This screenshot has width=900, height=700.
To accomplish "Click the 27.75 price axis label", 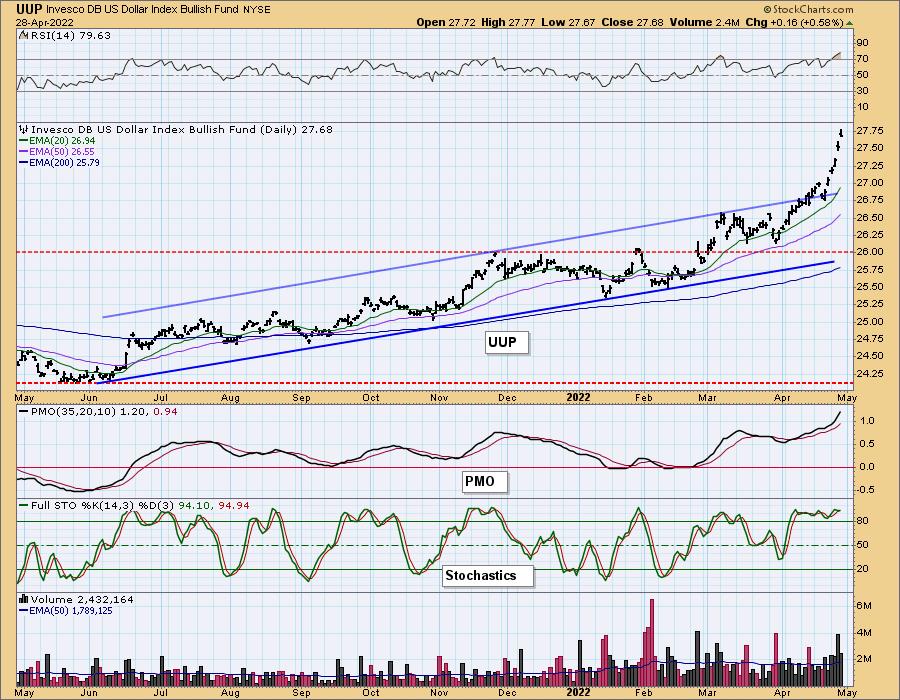I will point(870,131).
